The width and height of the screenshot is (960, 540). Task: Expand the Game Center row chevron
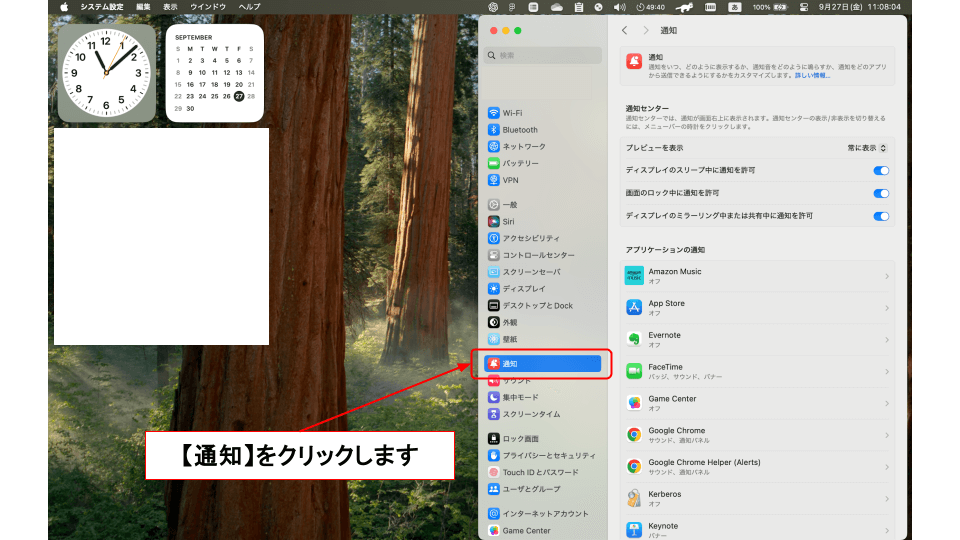(x=887, y=403)
